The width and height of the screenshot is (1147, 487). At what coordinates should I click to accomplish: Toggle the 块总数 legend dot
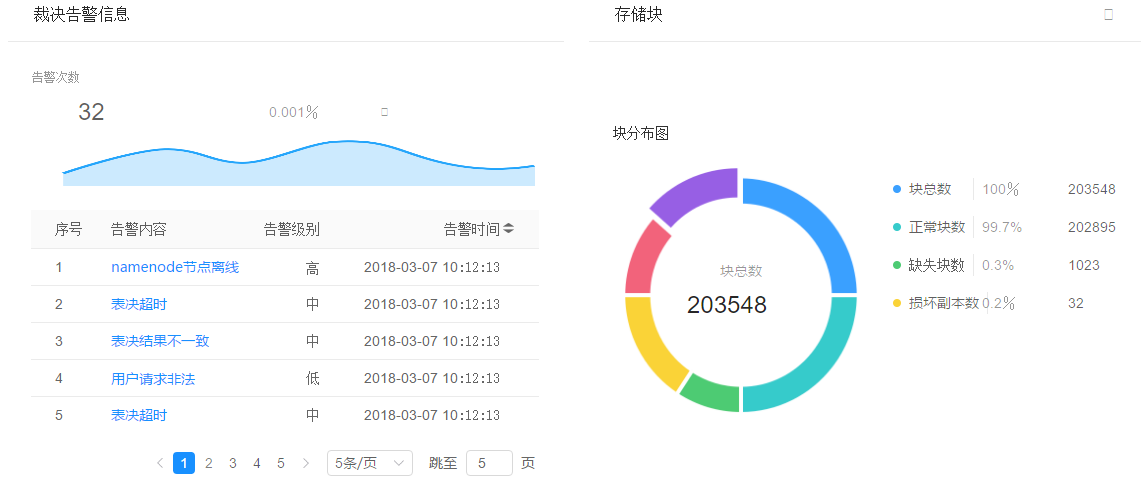click(x=897, y=189)
